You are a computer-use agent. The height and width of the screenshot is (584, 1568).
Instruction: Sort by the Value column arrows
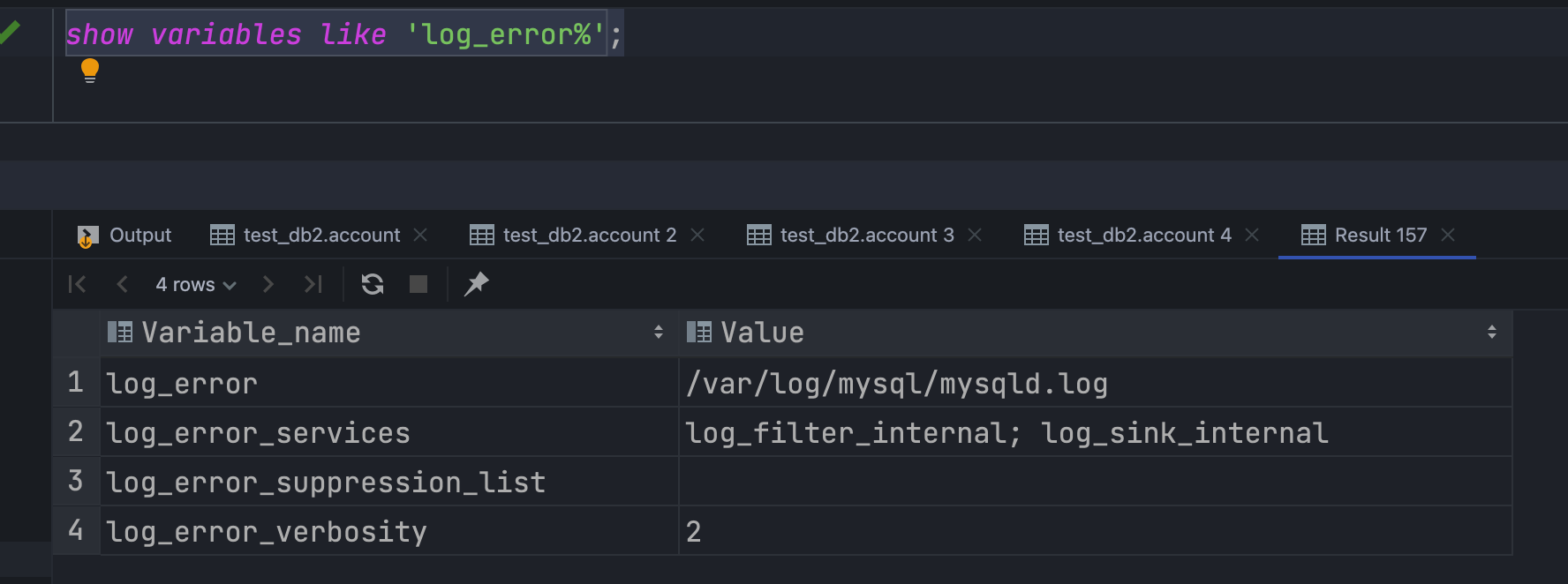tap(1491, 333)
